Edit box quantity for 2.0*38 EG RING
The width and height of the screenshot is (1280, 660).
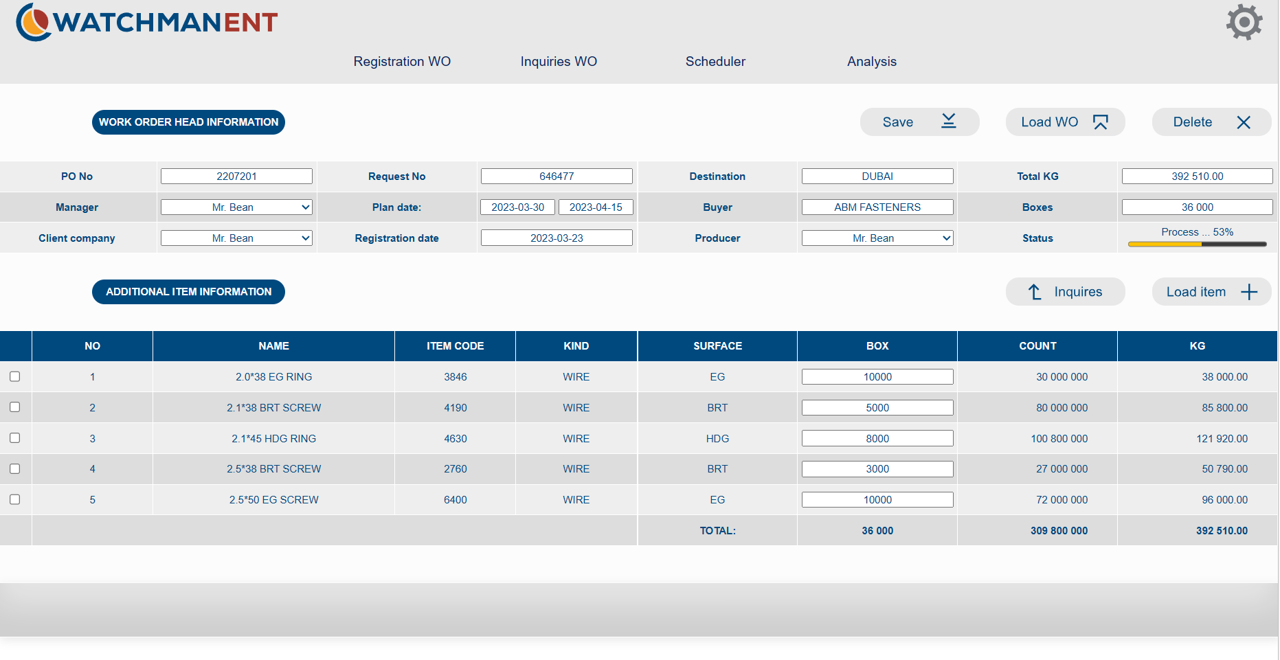click(877, 377)
